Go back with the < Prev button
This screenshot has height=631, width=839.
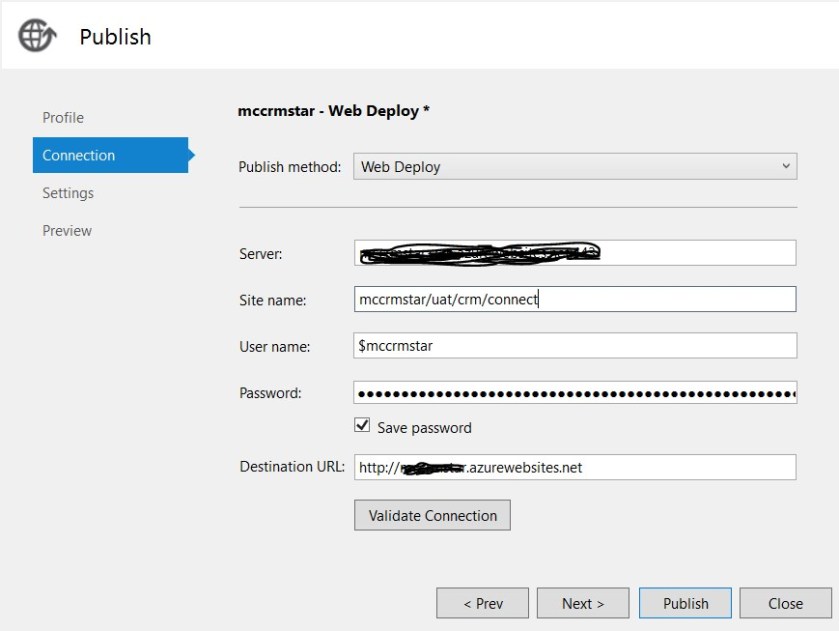click(x=482, y=603)
